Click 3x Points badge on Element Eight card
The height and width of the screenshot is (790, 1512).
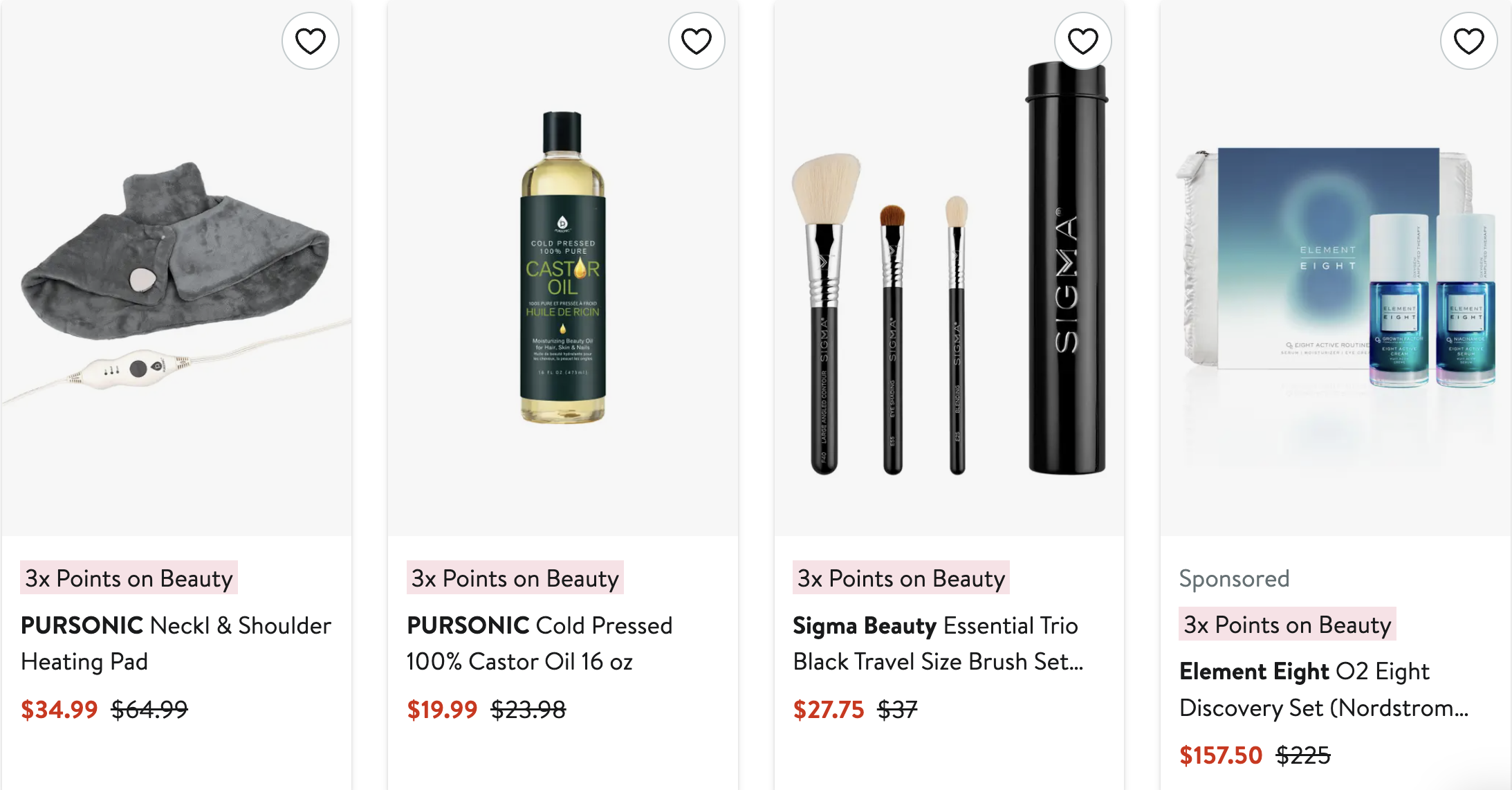1287,624
